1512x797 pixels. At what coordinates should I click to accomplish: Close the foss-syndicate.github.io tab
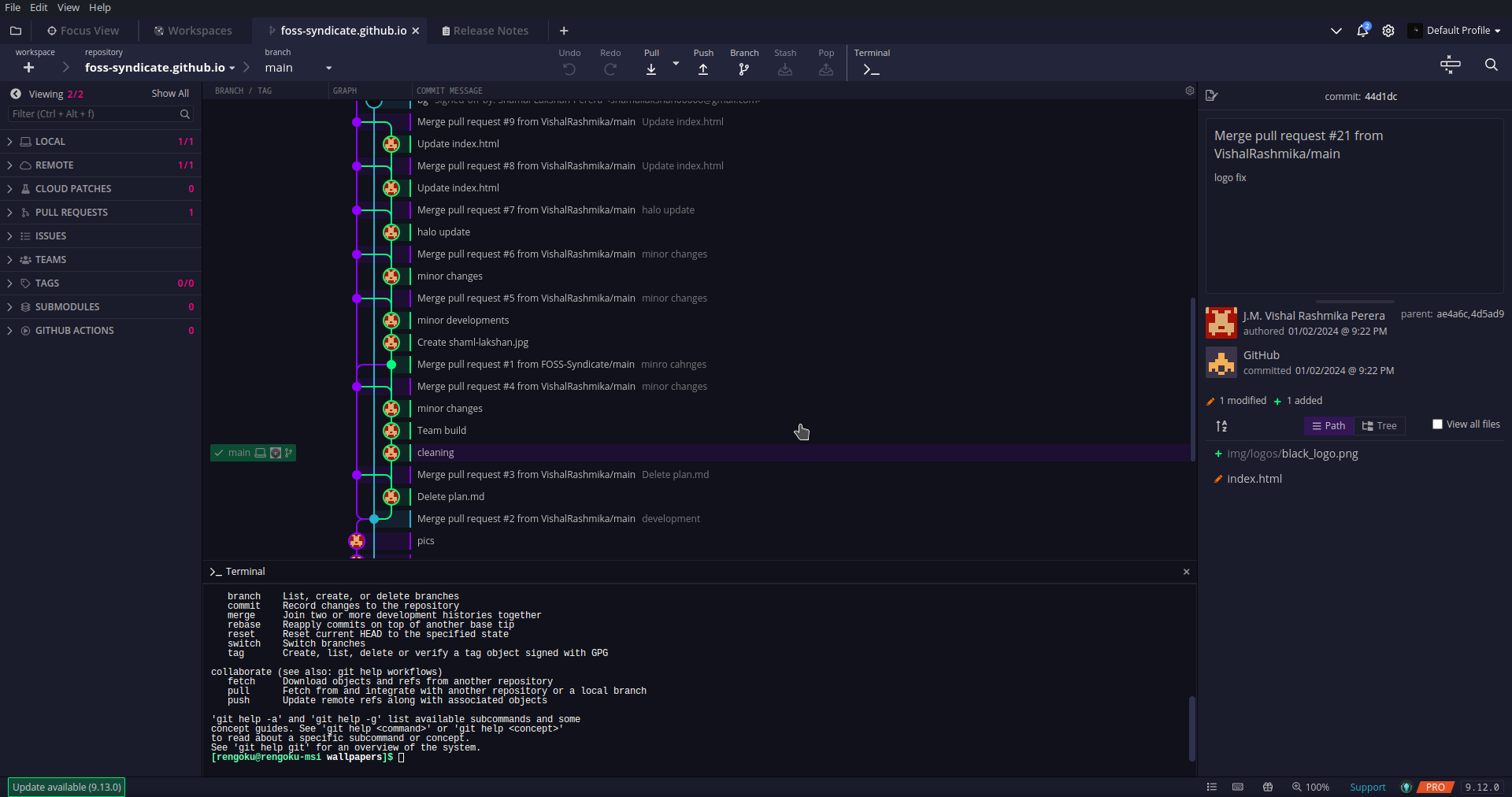pos(416,31)
